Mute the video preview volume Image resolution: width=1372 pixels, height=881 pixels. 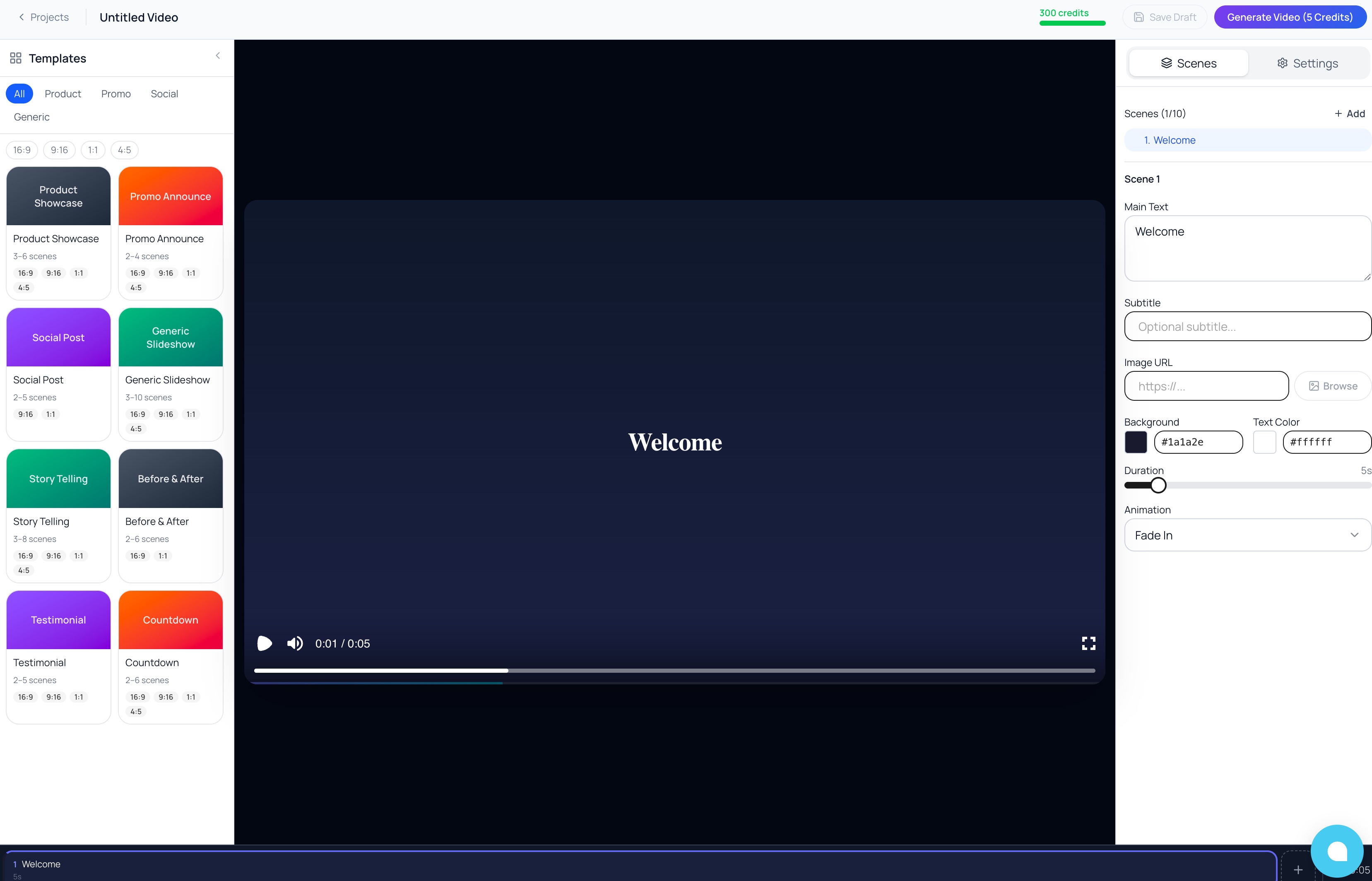coord(295,643)
